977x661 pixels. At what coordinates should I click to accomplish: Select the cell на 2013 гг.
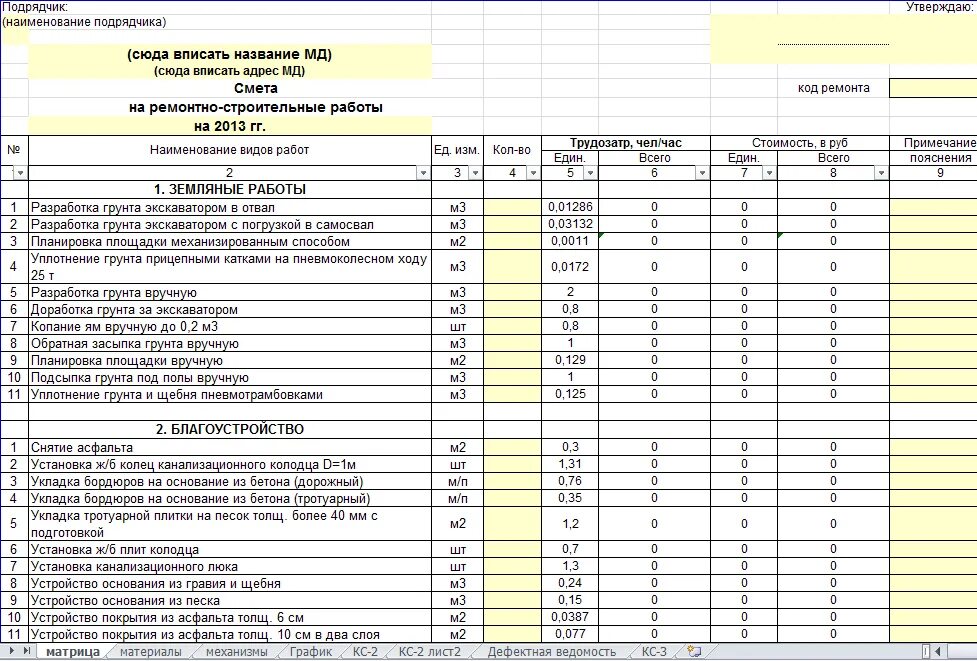[230, 126]
